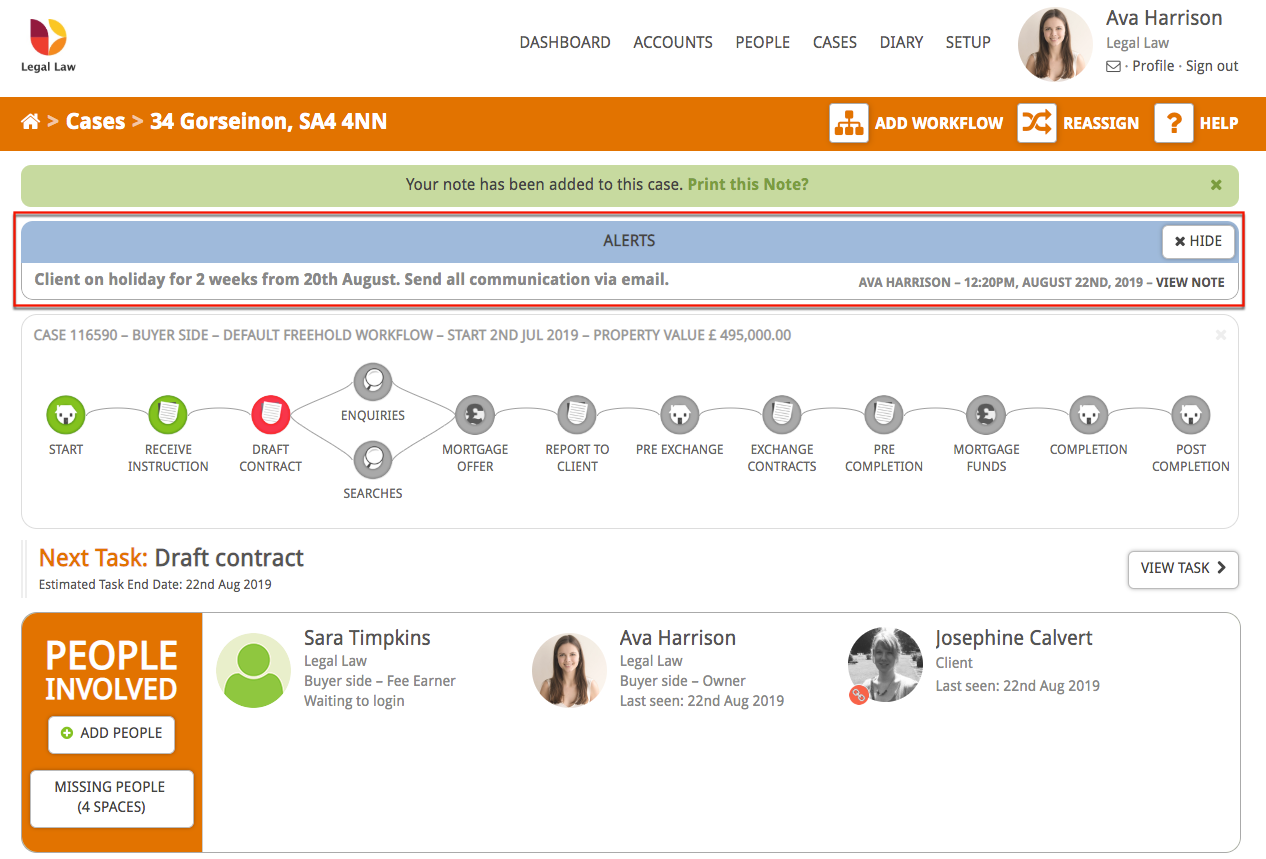Select the Draft Contract workflow step icon
Screen dimensions: 1266x859
click(270, 414)
